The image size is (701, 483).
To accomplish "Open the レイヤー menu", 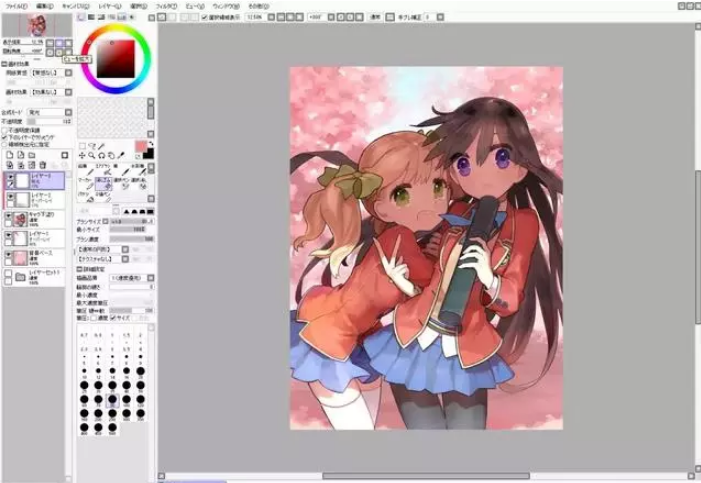I will pos(110,6).
